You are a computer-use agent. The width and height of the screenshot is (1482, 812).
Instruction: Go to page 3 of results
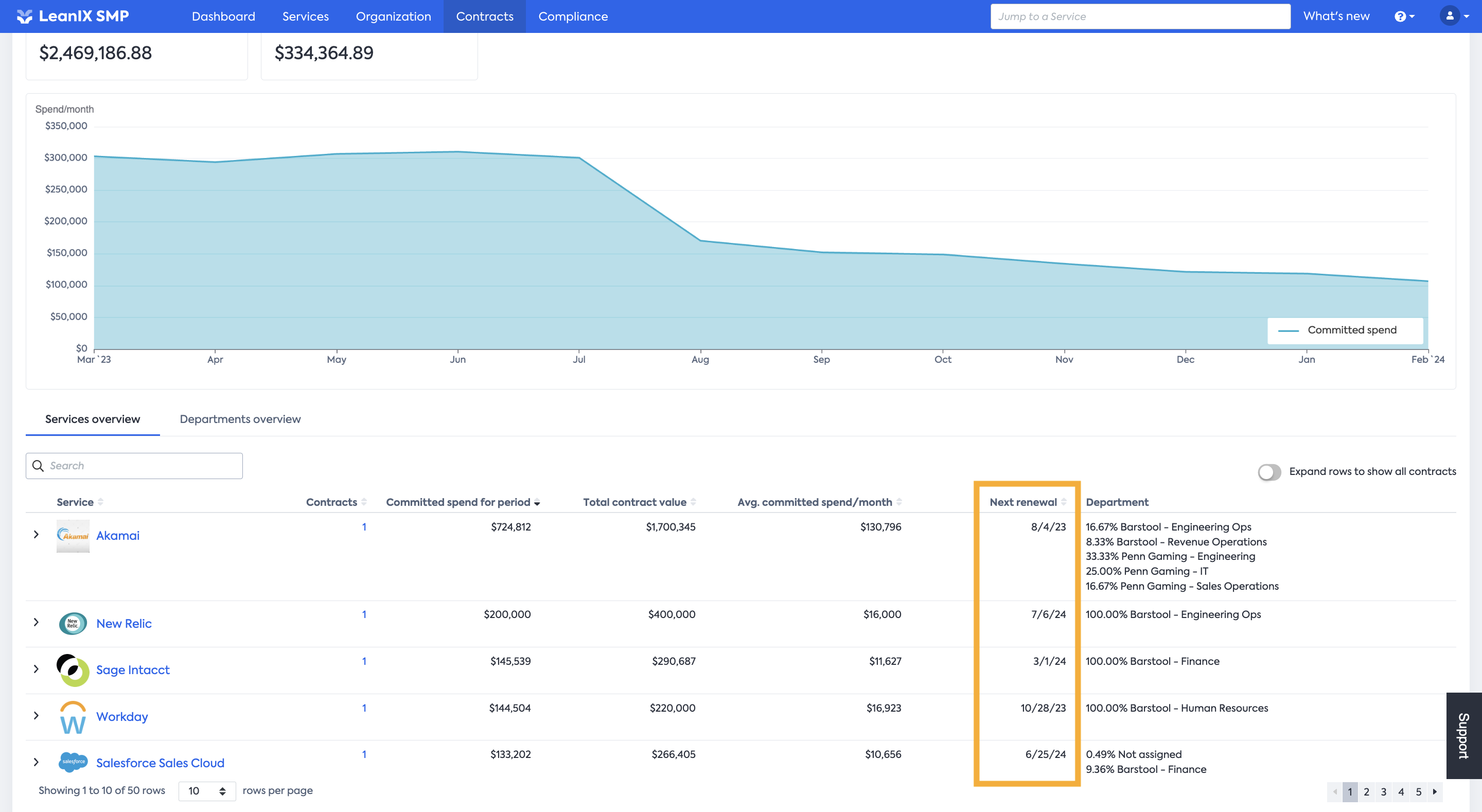[1384, 792]
